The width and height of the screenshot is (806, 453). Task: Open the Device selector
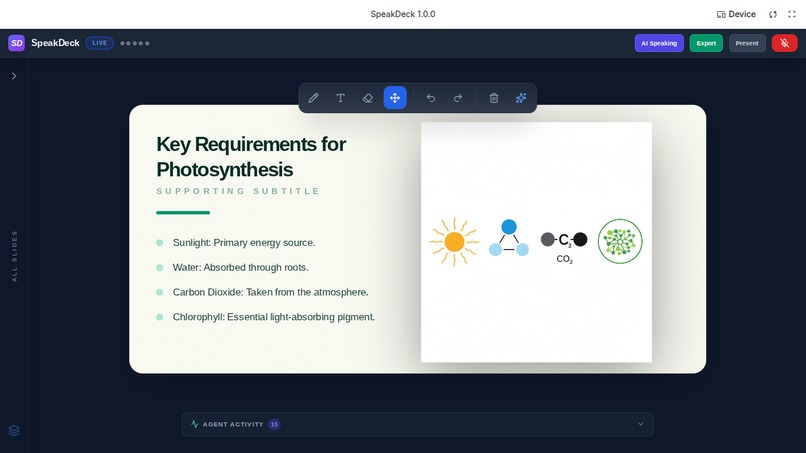click(x=736, y=14)
